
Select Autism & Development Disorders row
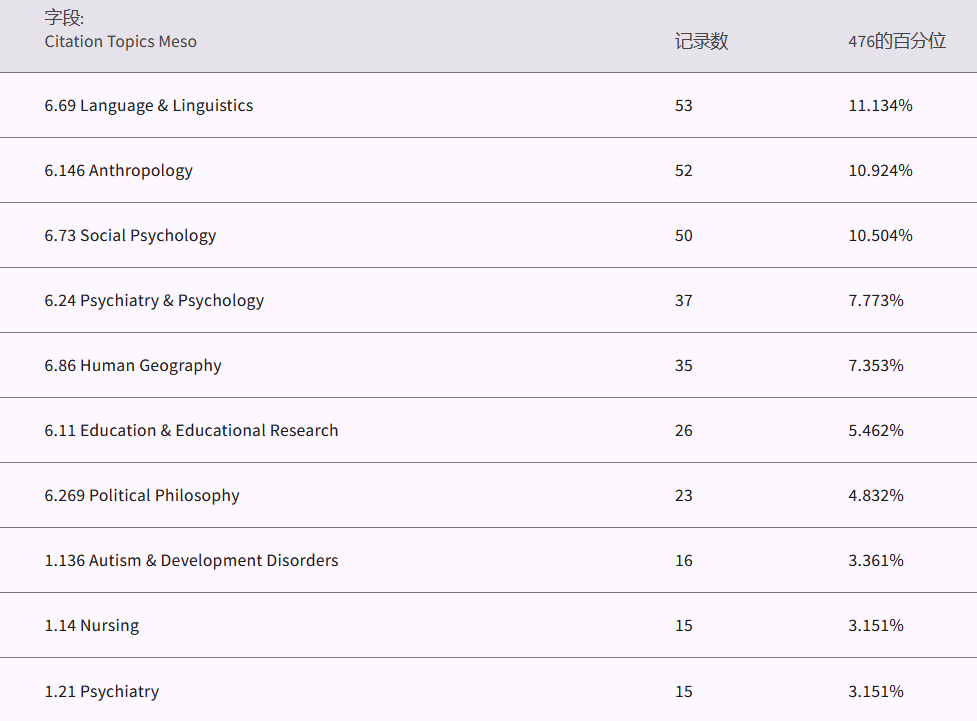coord(191,561)
